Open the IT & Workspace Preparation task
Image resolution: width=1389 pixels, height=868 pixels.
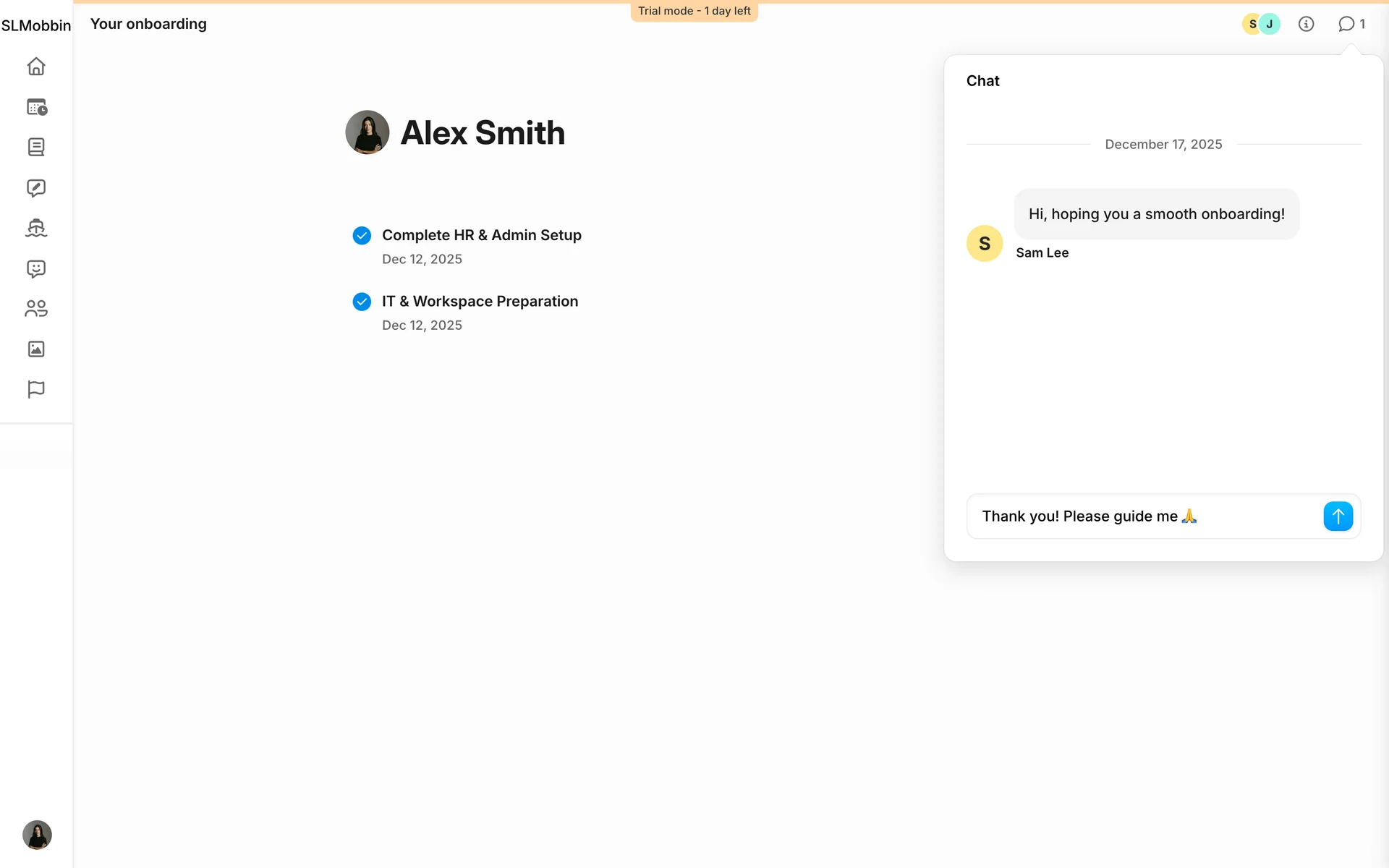[480, 302]
